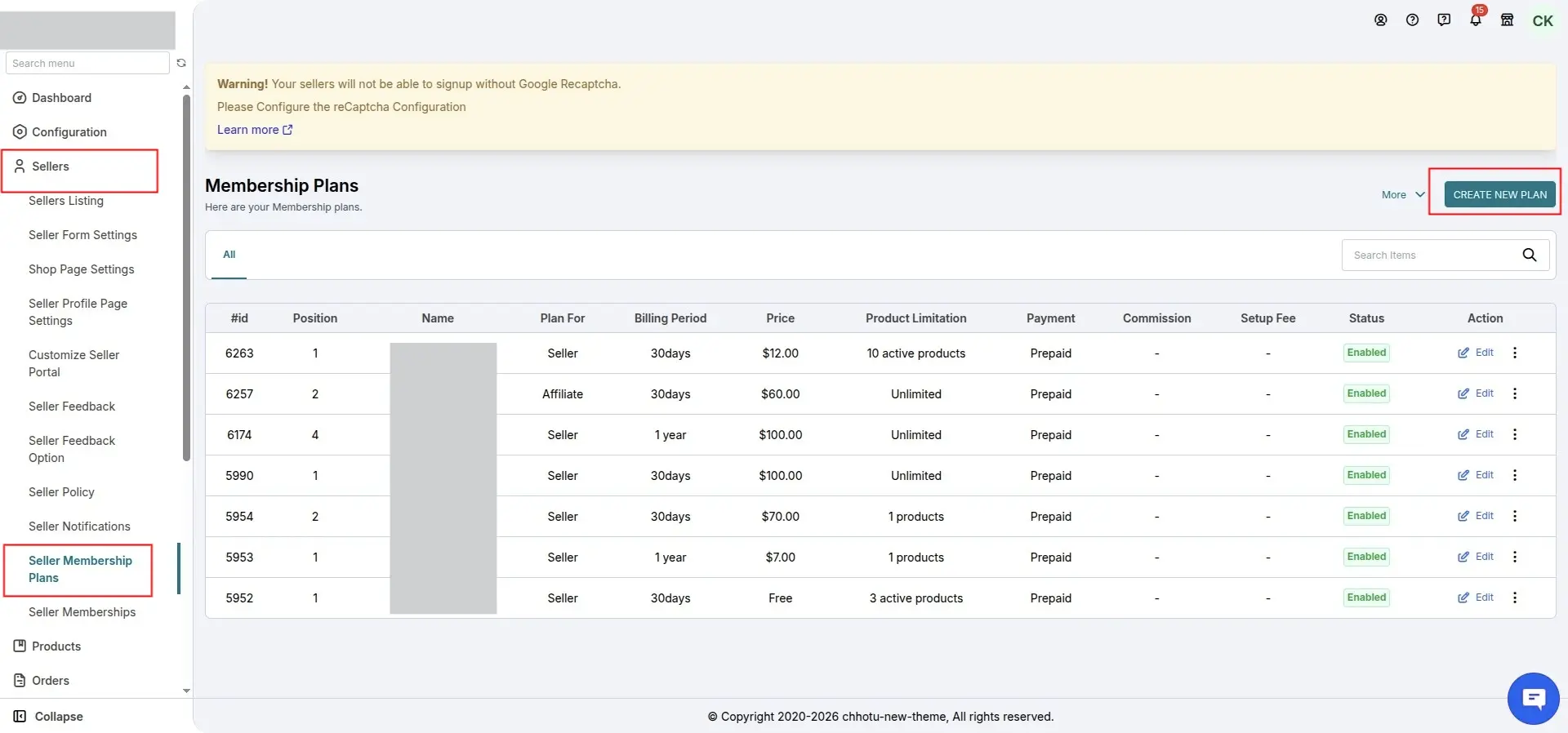The height and width of the screenshot is (733, 1568).
Task: Click the Free price cell
Action: (780, 598)
